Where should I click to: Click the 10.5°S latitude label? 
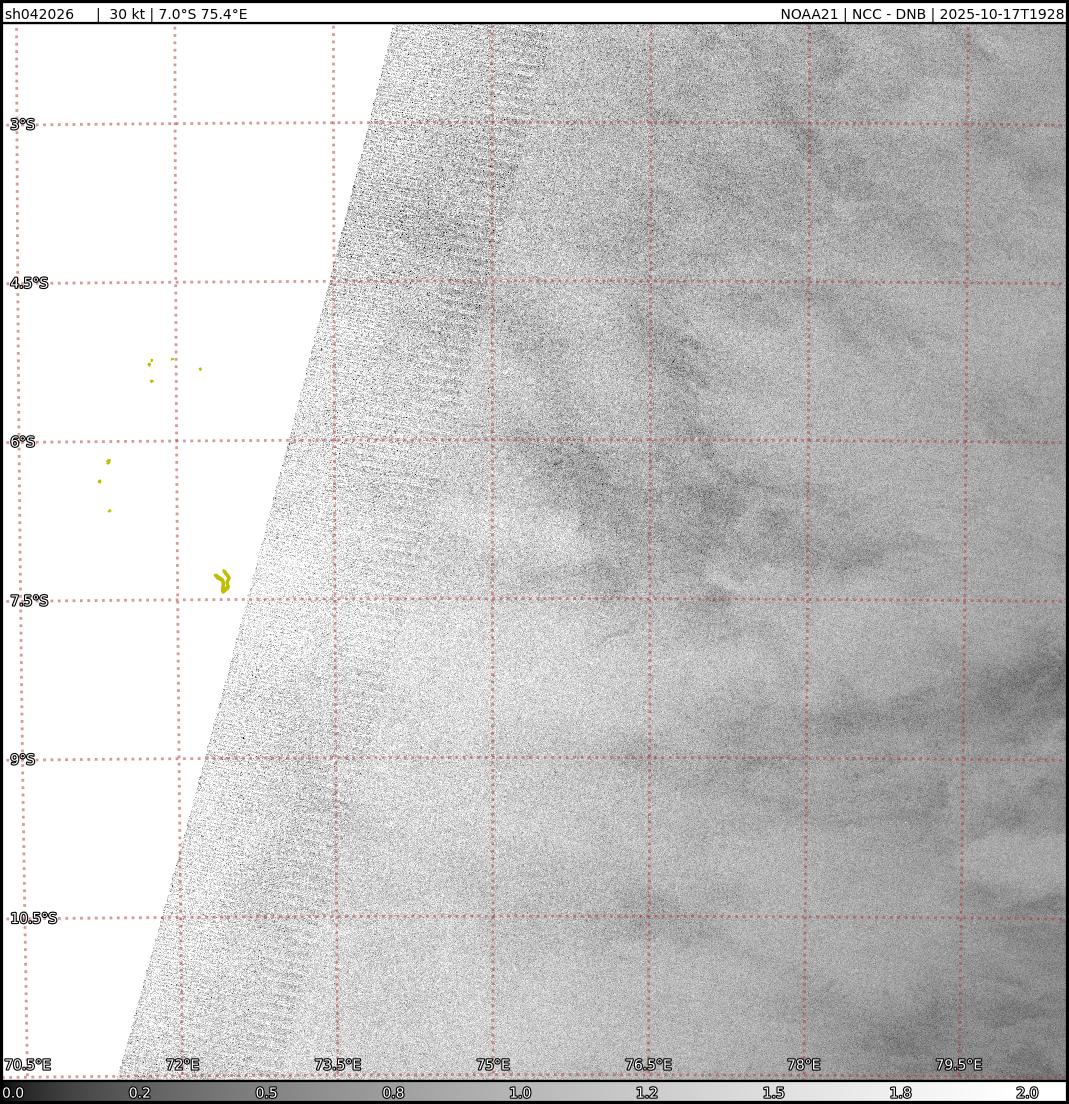[x=33, y=918]
